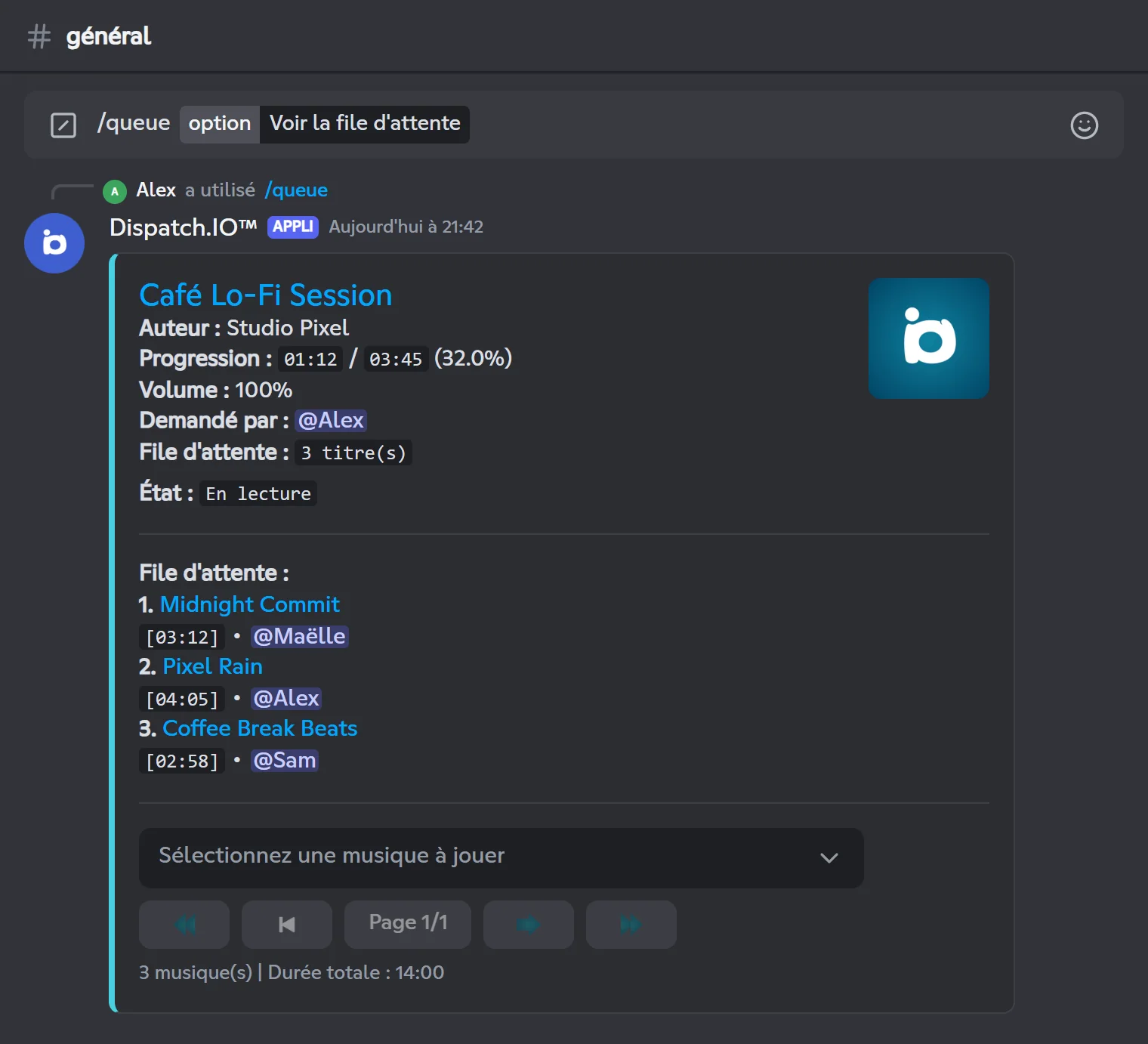Click the slash command icon beside /queue
Image resolution: width=1148 pixels, height=1044 pixels.
coord(63,125)
